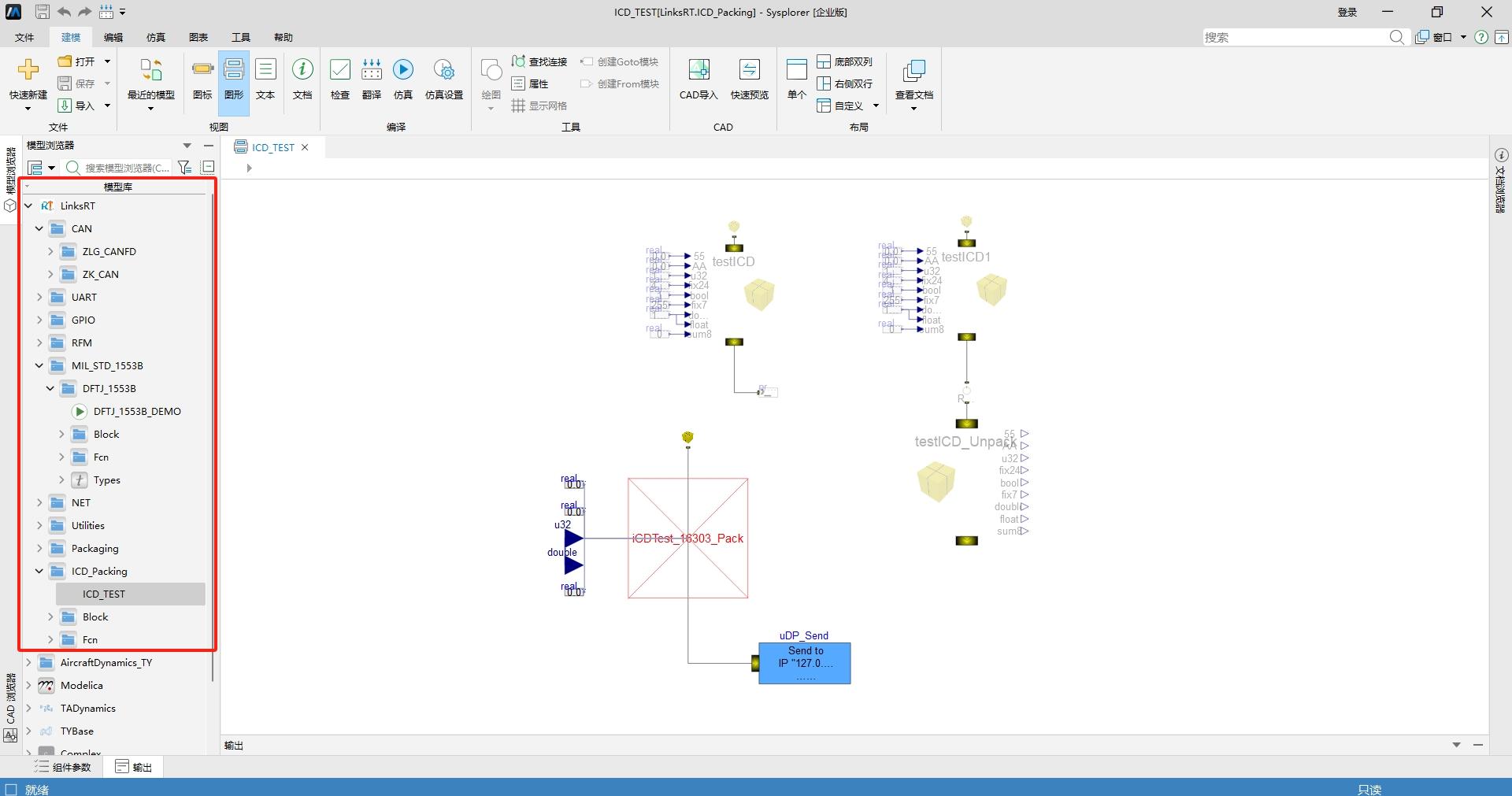Open 仿真设置 simulation settings

coord(444,79)
